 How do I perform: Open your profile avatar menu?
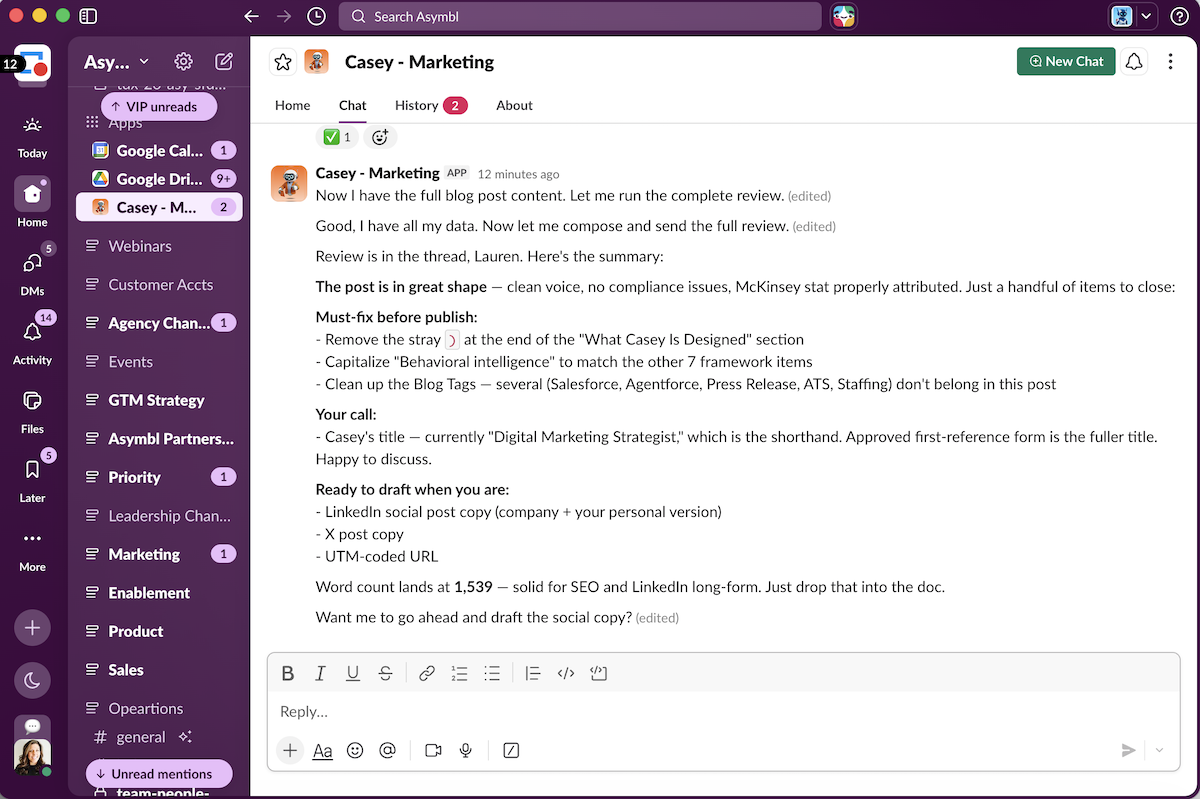coord(32,758)
